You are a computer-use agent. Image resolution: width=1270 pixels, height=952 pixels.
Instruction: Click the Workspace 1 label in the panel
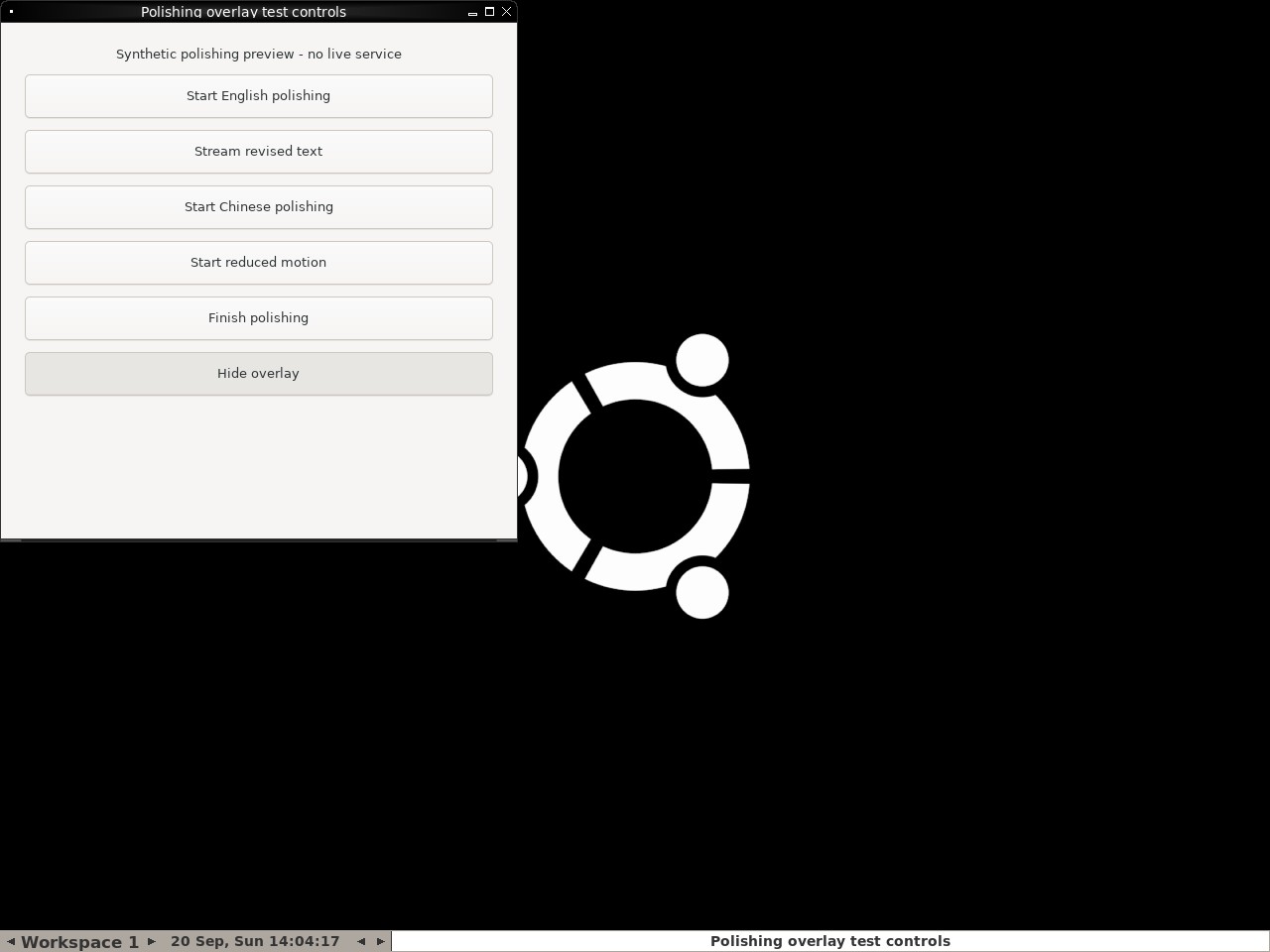coord(79,942)
